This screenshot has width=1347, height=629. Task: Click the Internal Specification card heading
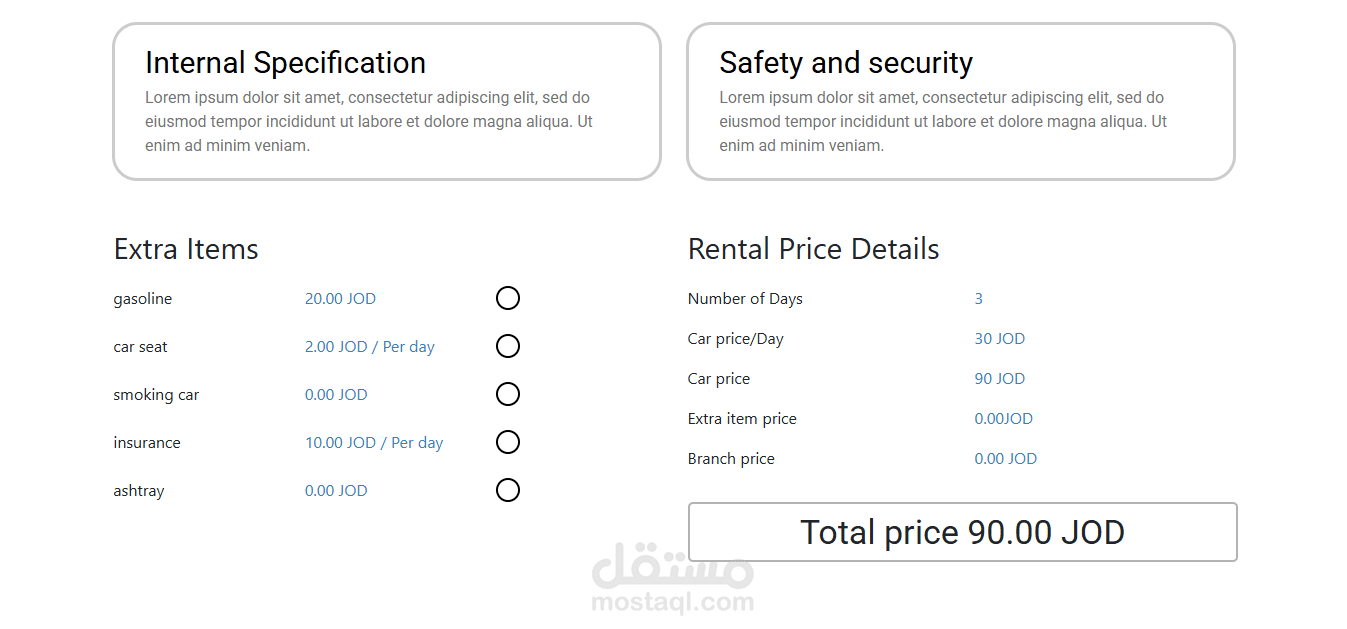(x=285, y=63)
